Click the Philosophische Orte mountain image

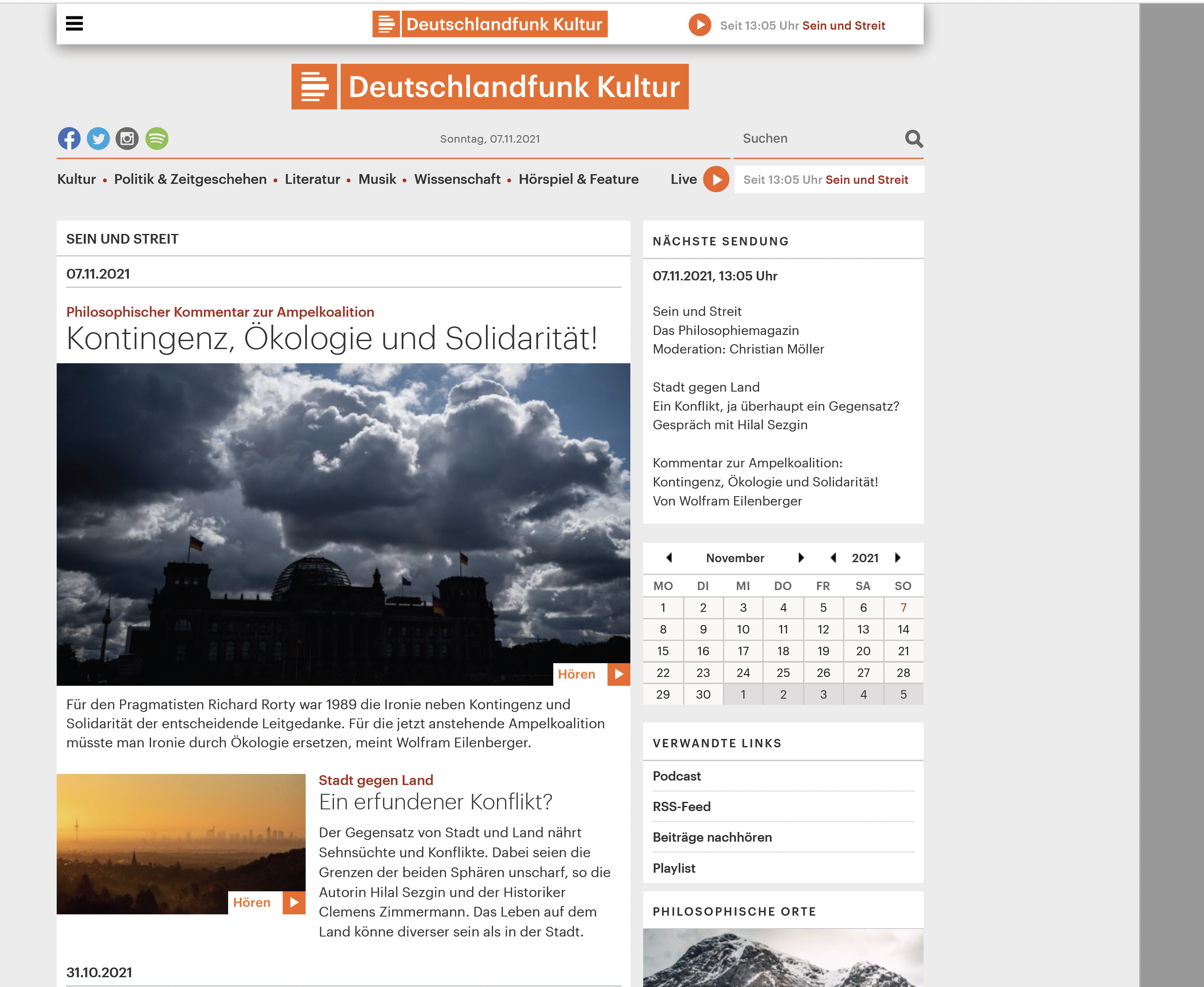(783, 957)
